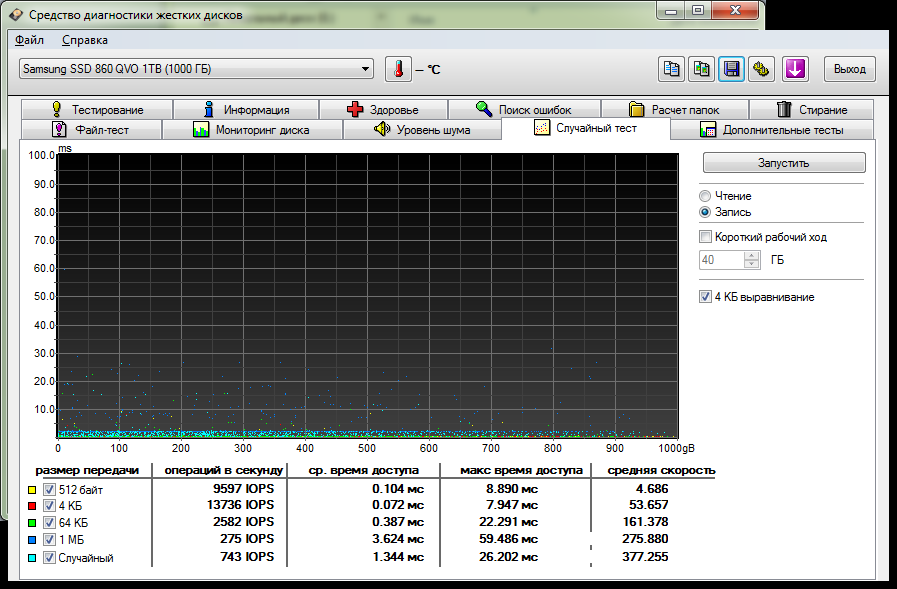Click the copy screenshot toolbar icon
Viewport: 897px width, 589px height.
(x=701, y=69)
